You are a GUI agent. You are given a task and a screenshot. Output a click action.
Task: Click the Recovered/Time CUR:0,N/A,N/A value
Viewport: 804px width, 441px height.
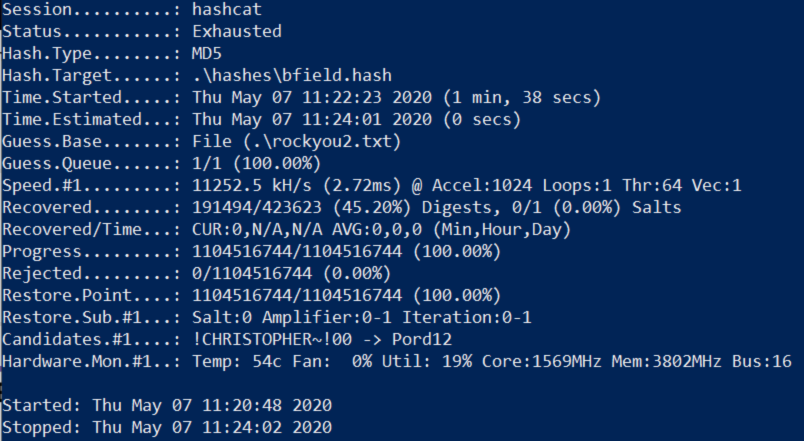pos(257,230)
